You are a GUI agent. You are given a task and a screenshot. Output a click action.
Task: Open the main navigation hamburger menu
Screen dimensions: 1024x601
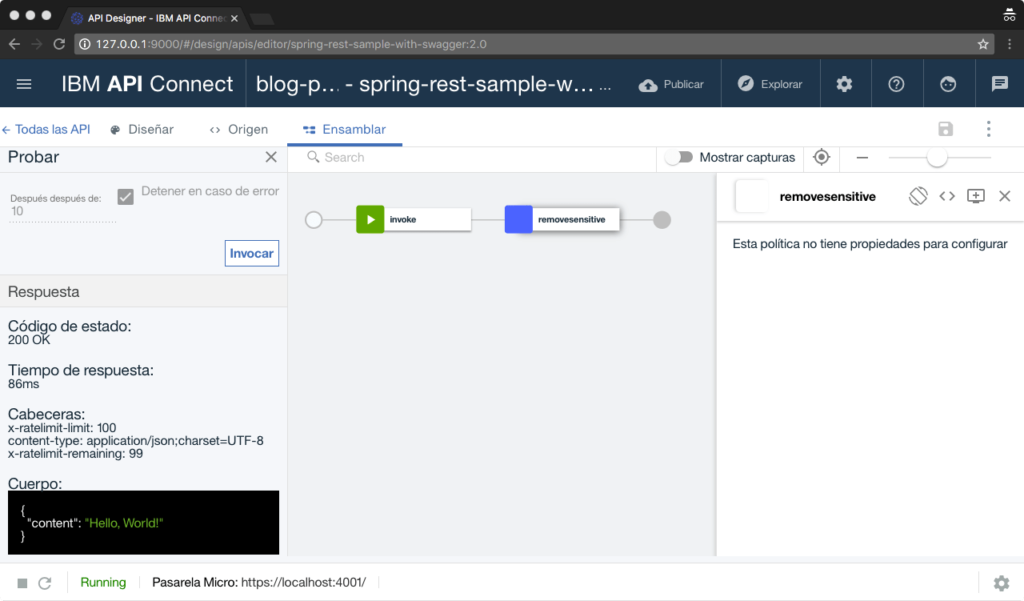pyautogui.click(x=24, y=83)
